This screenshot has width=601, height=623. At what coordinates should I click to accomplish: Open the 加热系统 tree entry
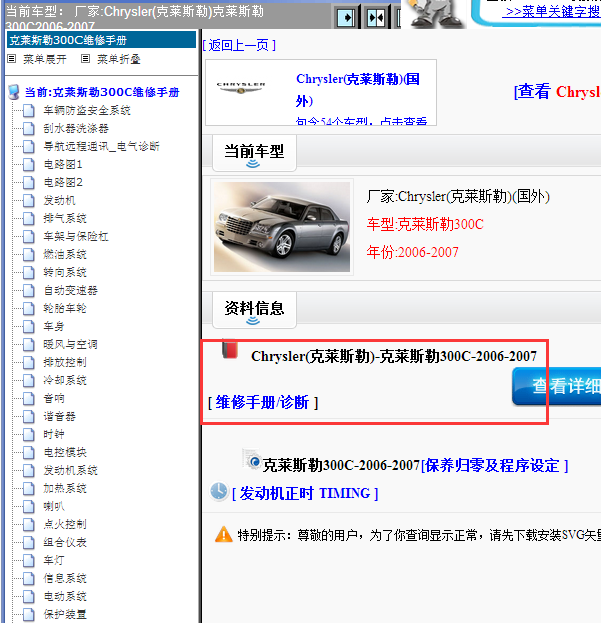(65, 488)
